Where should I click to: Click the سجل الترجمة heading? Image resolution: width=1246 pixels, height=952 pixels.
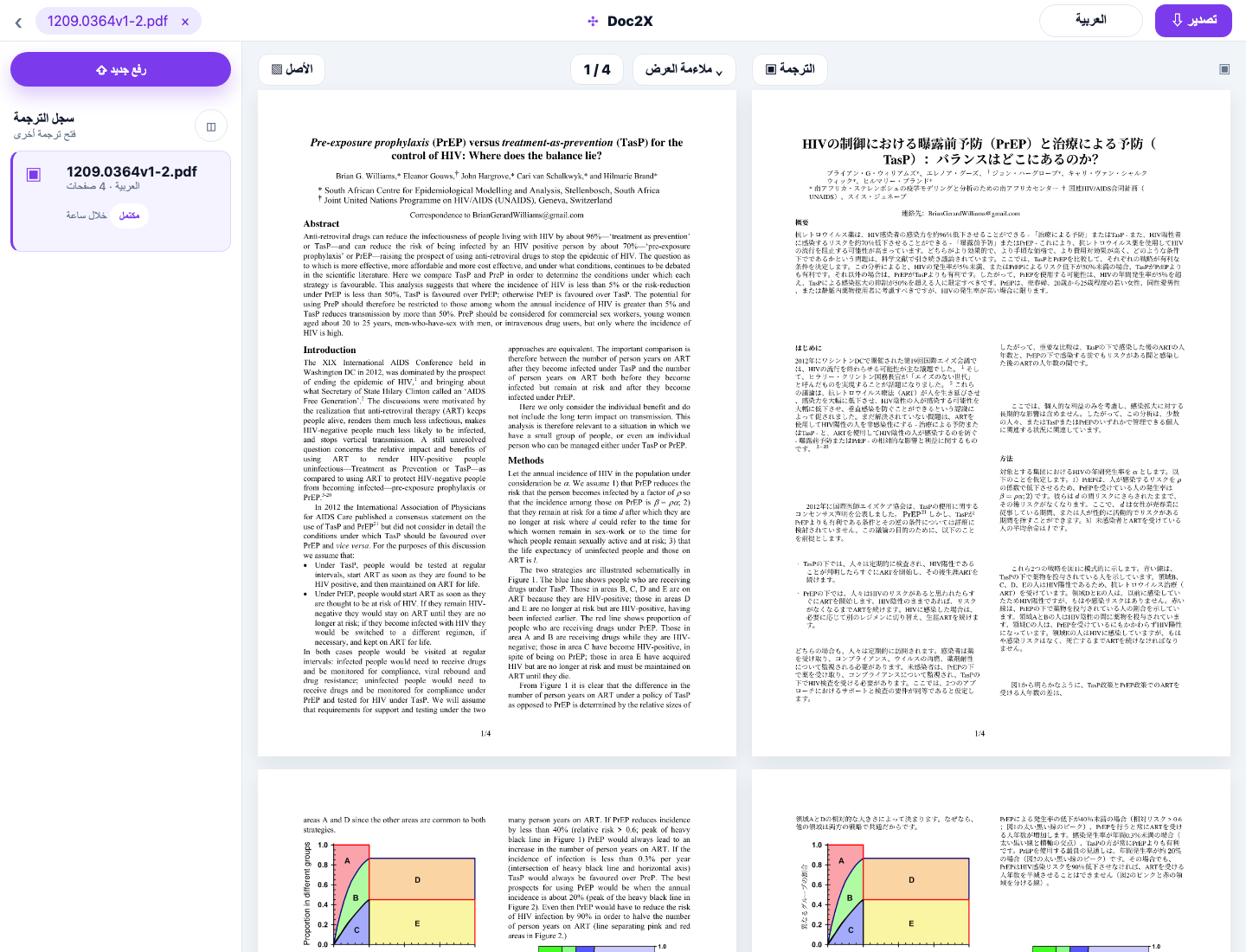point(44,118)
